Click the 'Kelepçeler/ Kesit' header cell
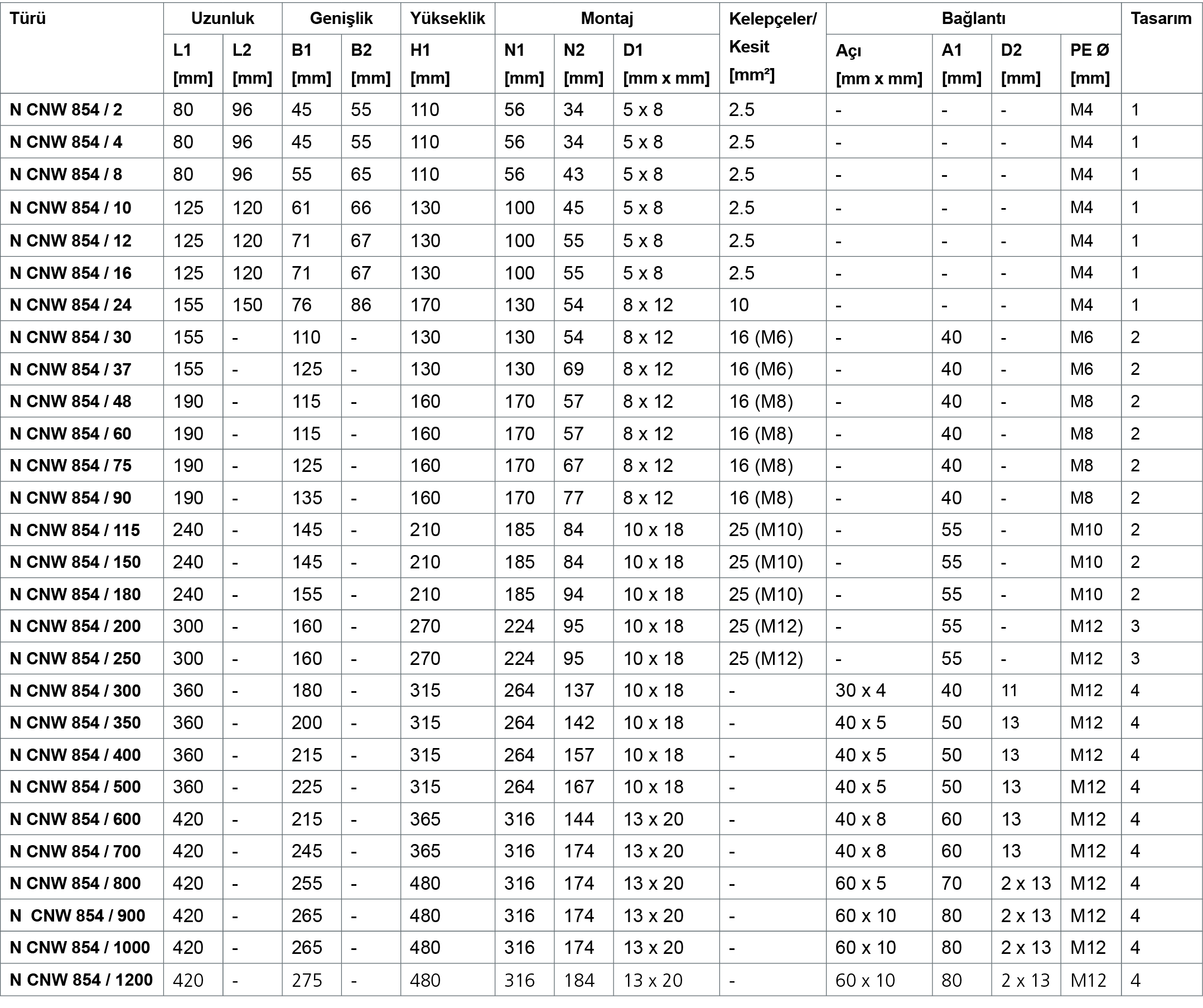 (772, 47)
